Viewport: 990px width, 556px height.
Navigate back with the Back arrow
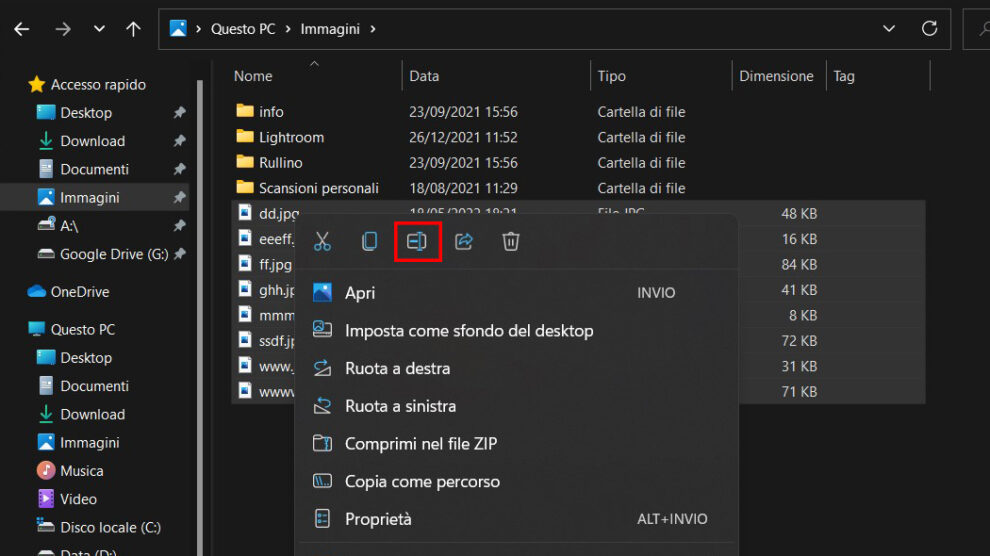tap(22, 29)
